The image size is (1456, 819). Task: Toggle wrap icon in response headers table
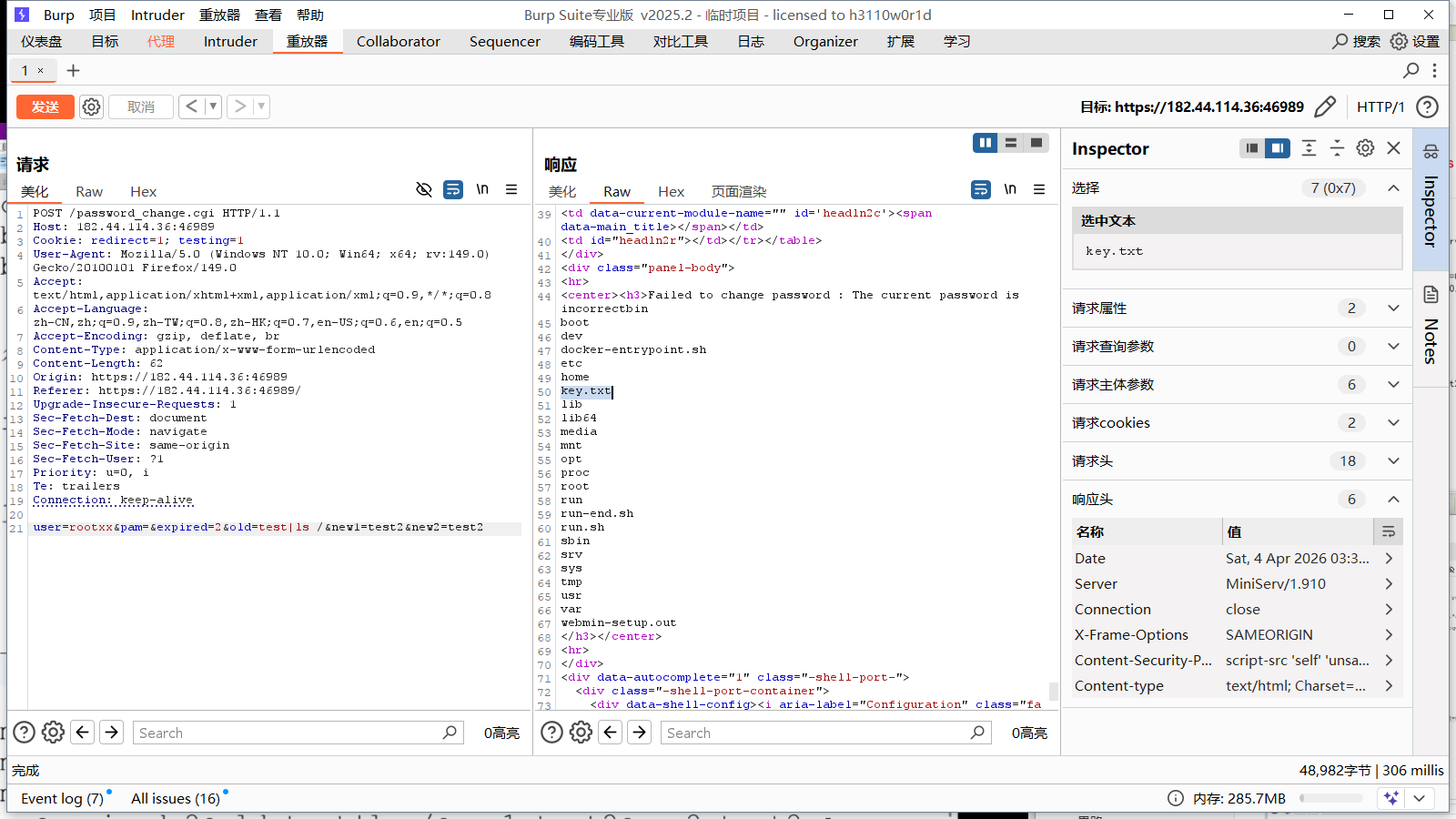pyautogui.click(x=1388, y=531)
